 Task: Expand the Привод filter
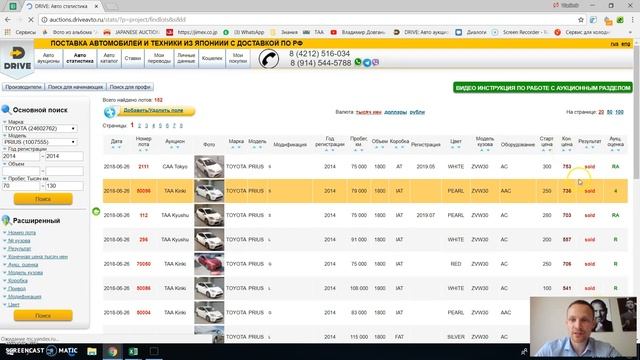(x=17, y=289)
